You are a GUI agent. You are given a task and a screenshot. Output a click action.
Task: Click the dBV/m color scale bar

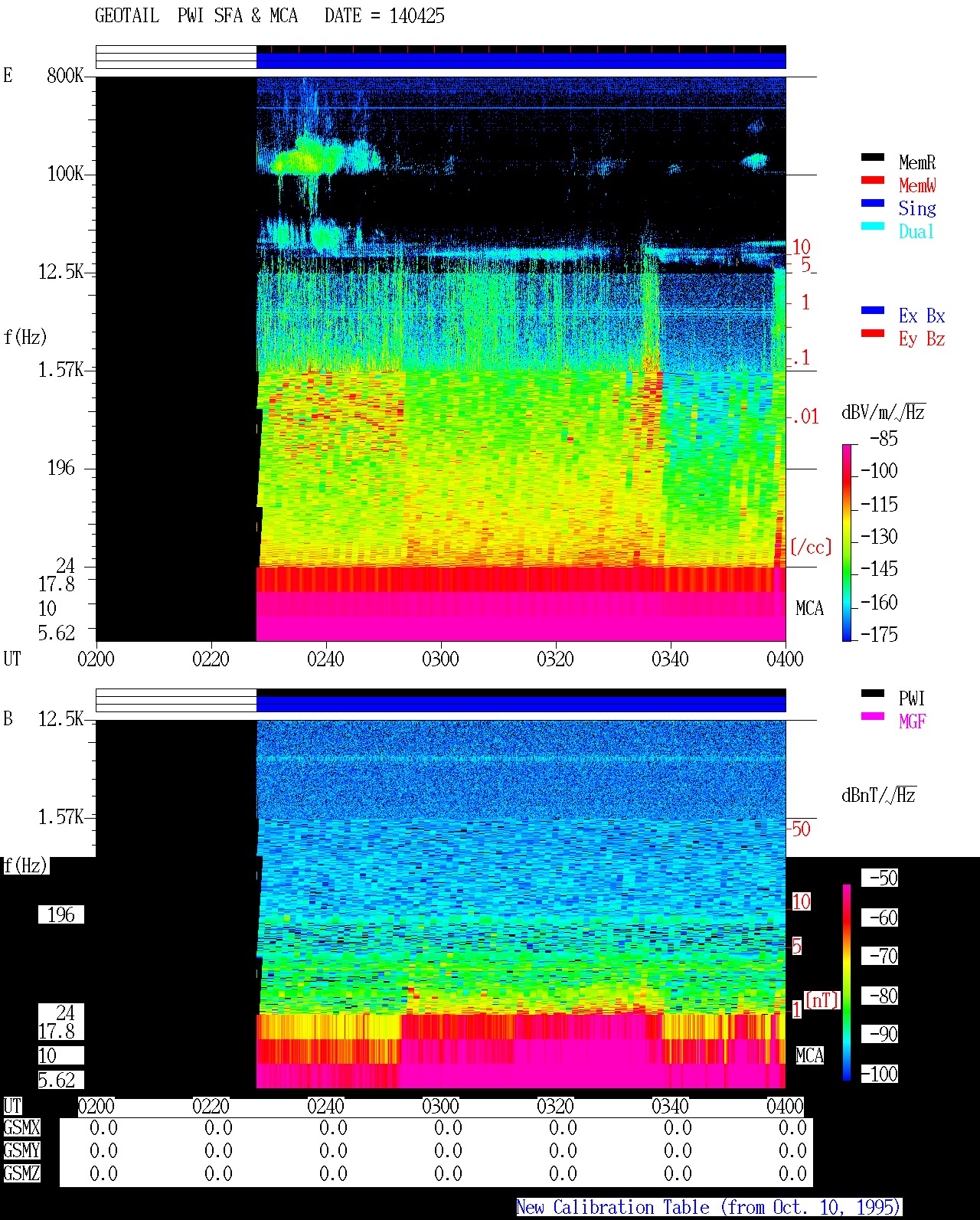pos(847,542)
